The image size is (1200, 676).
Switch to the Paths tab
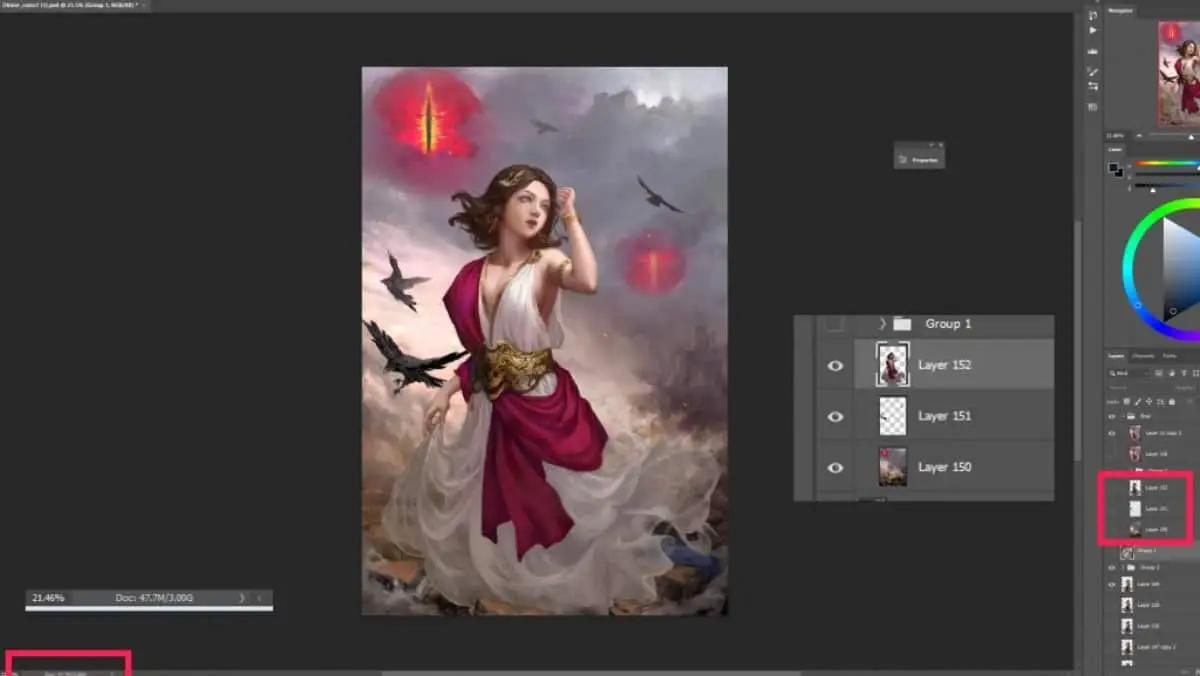pyautogui.click(x=1170, y=355)
